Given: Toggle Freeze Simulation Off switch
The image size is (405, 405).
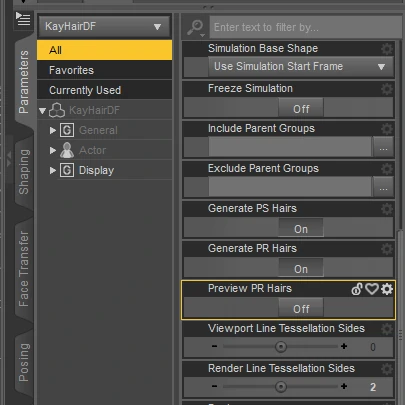Looking at the screenshot, I should 301,109.
